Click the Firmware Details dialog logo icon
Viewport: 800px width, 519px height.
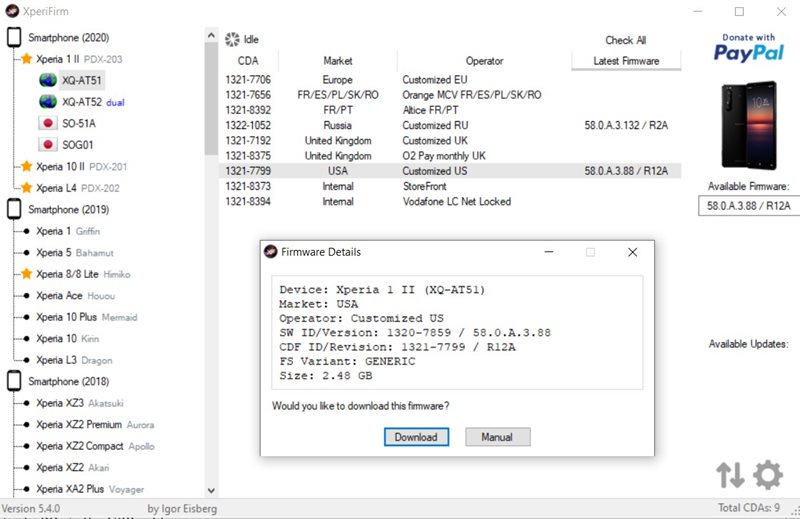pyautogui.click(x=270, y=252)
